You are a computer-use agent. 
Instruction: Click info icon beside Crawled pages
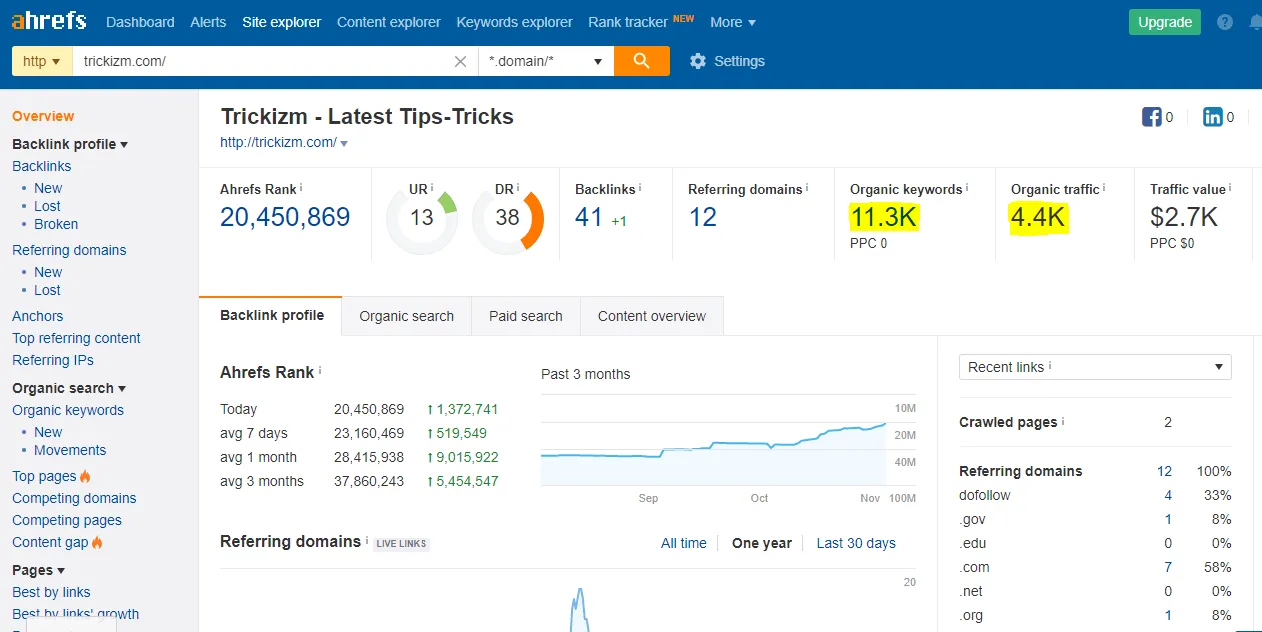click(1062, 421)
